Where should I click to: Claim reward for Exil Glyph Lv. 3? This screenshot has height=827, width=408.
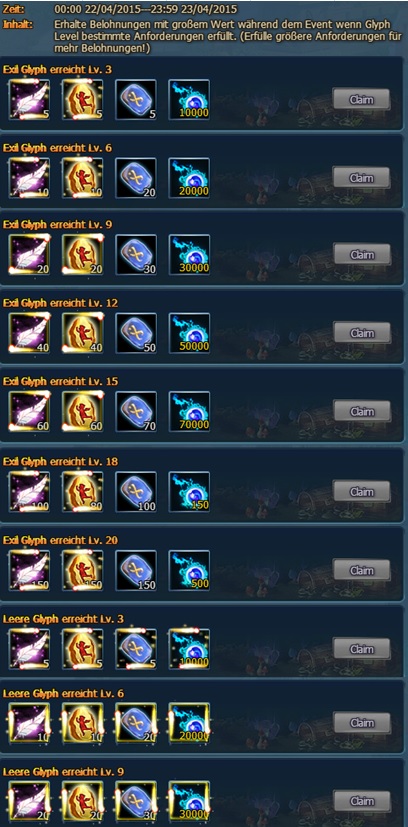362,99
